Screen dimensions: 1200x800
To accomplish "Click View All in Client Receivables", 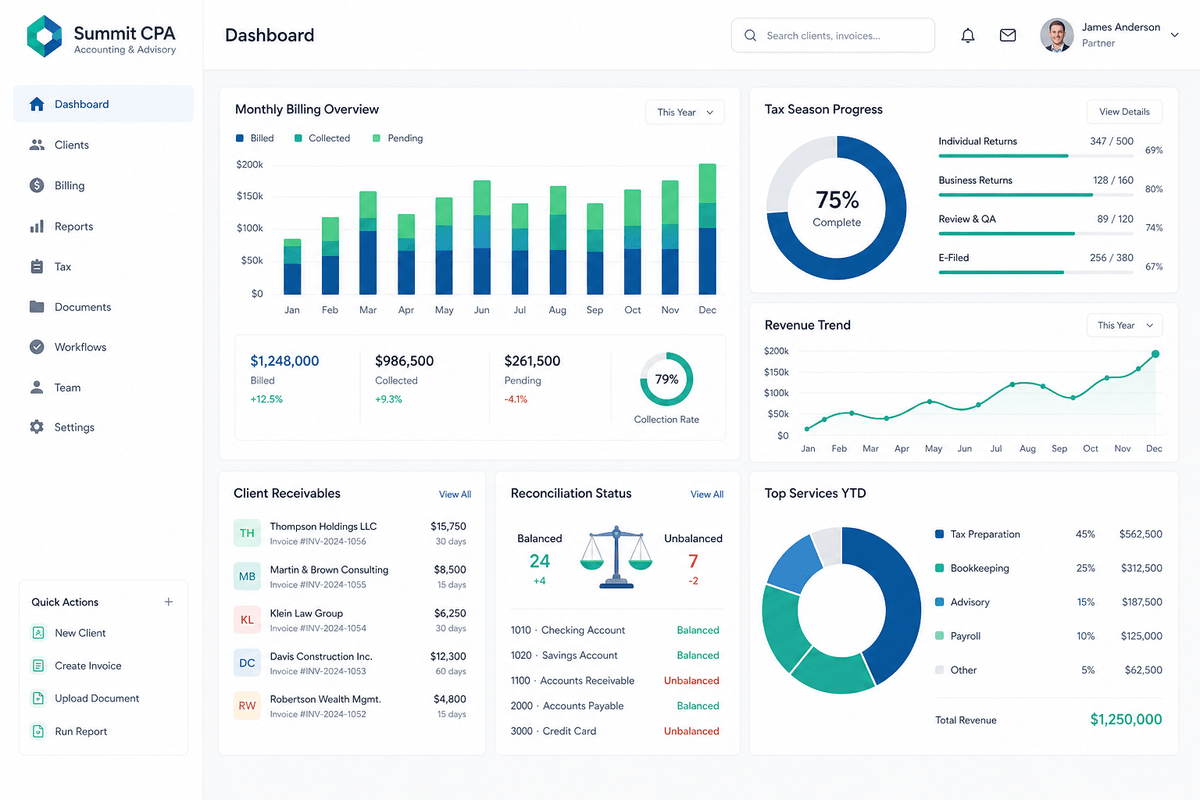I will tap(455, 494).
